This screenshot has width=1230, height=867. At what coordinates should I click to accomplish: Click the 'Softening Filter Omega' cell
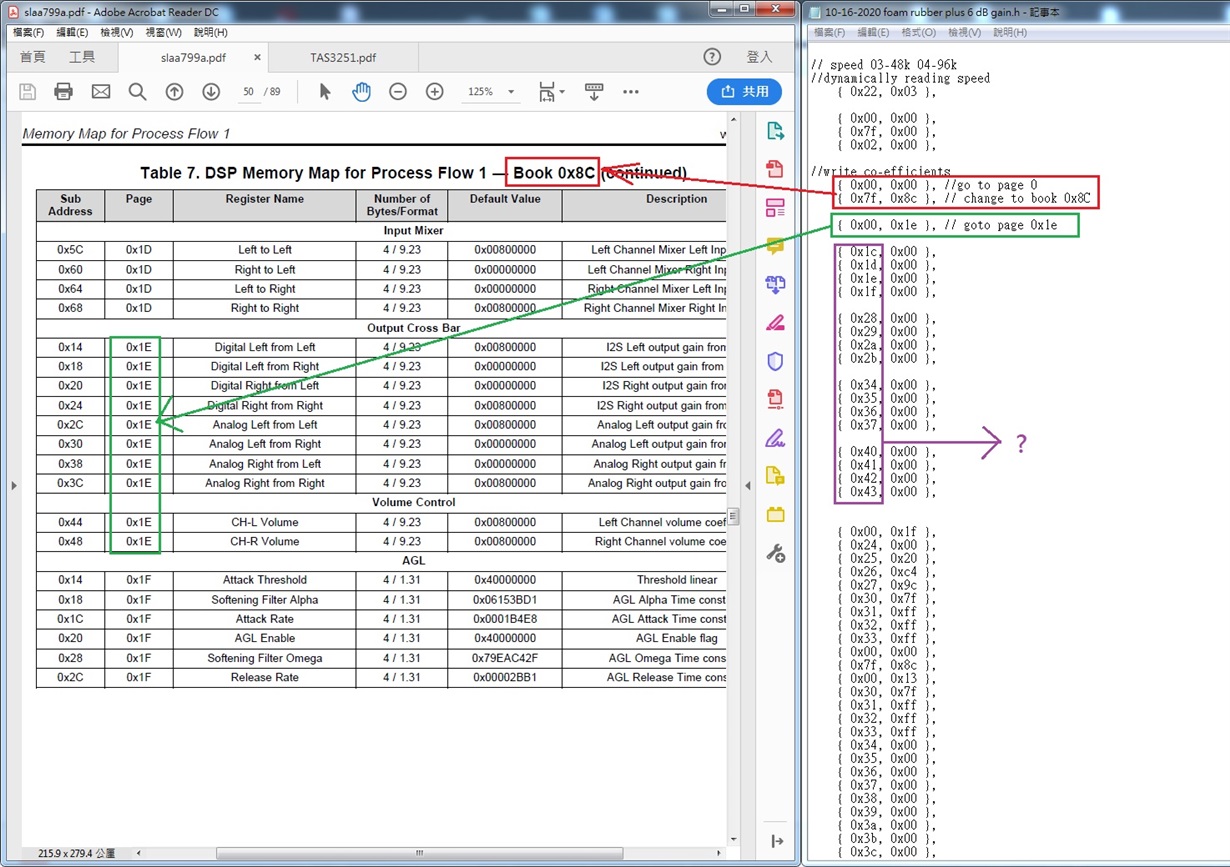[x=265, y=658]
